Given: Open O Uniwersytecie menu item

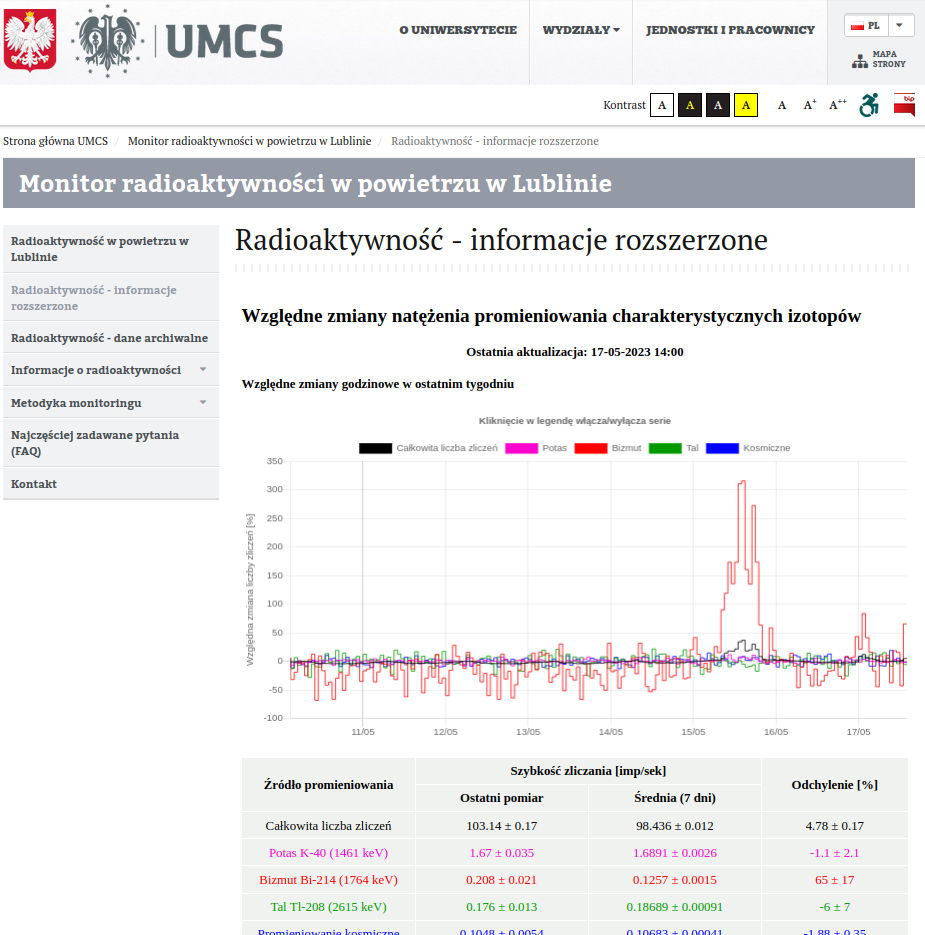Looking at the screenshot, I should 458,30.
